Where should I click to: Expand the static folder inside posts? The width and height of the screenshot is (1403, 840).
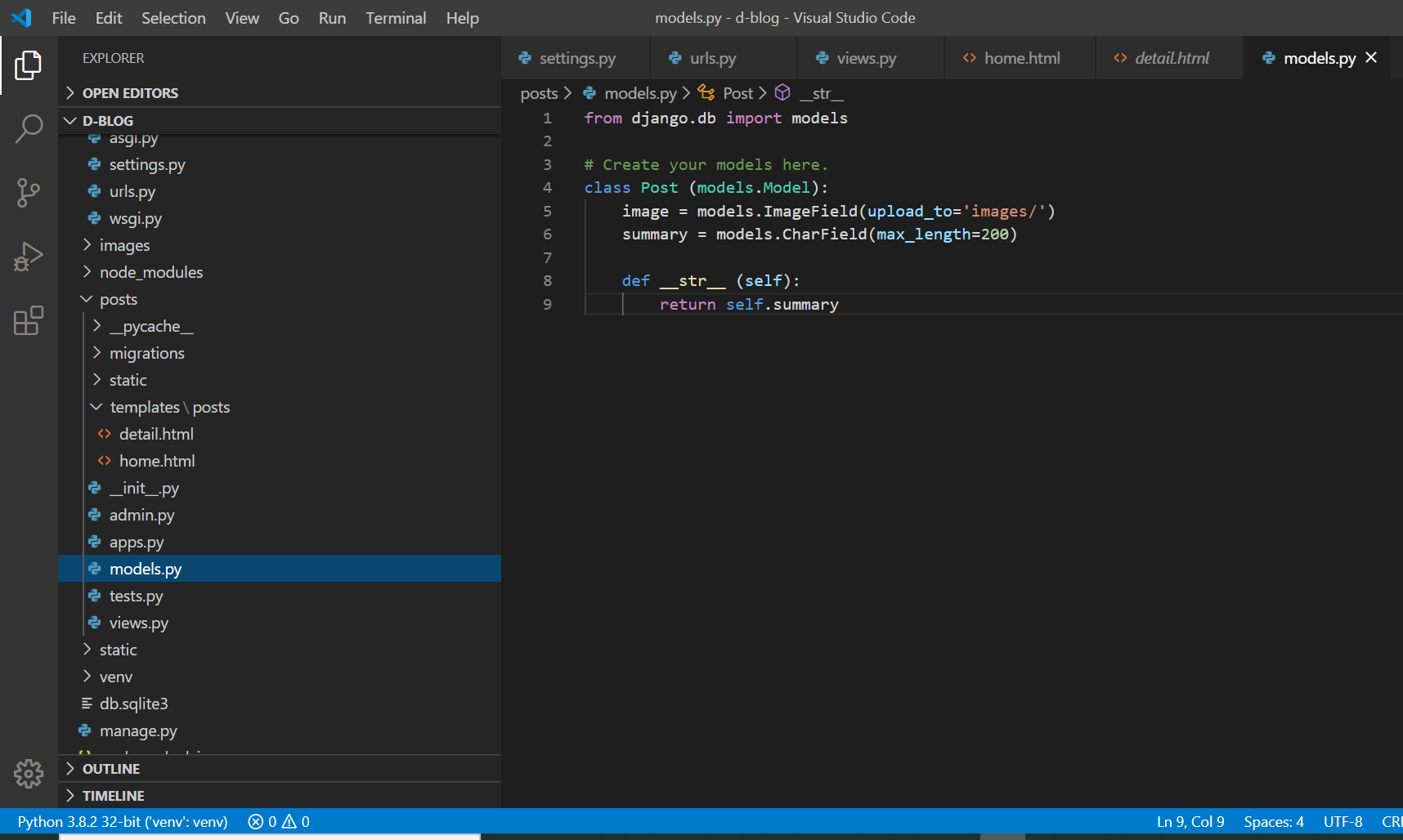[x=96, y=380]
